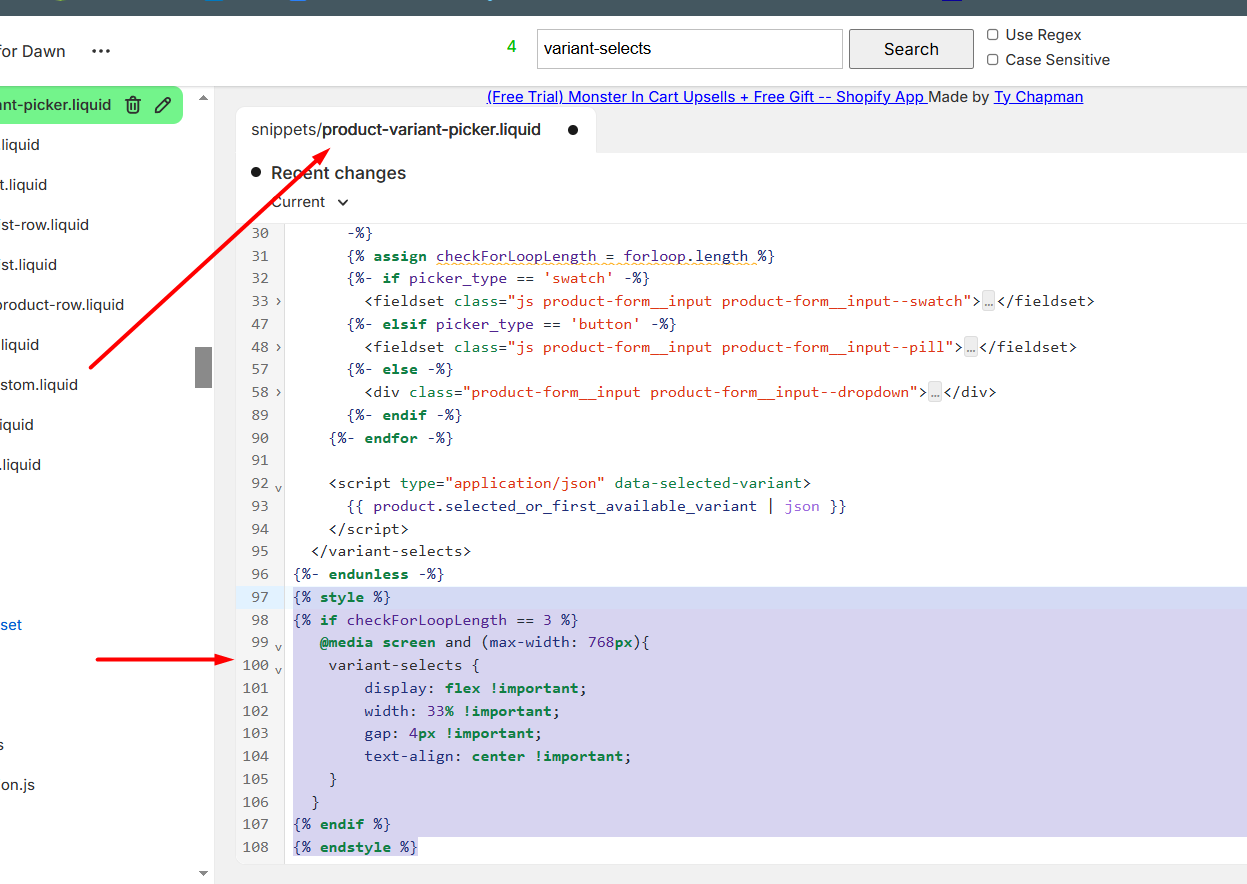Select the highlighted ant-picker.liquid sidebar file

[x=56, y=105]
